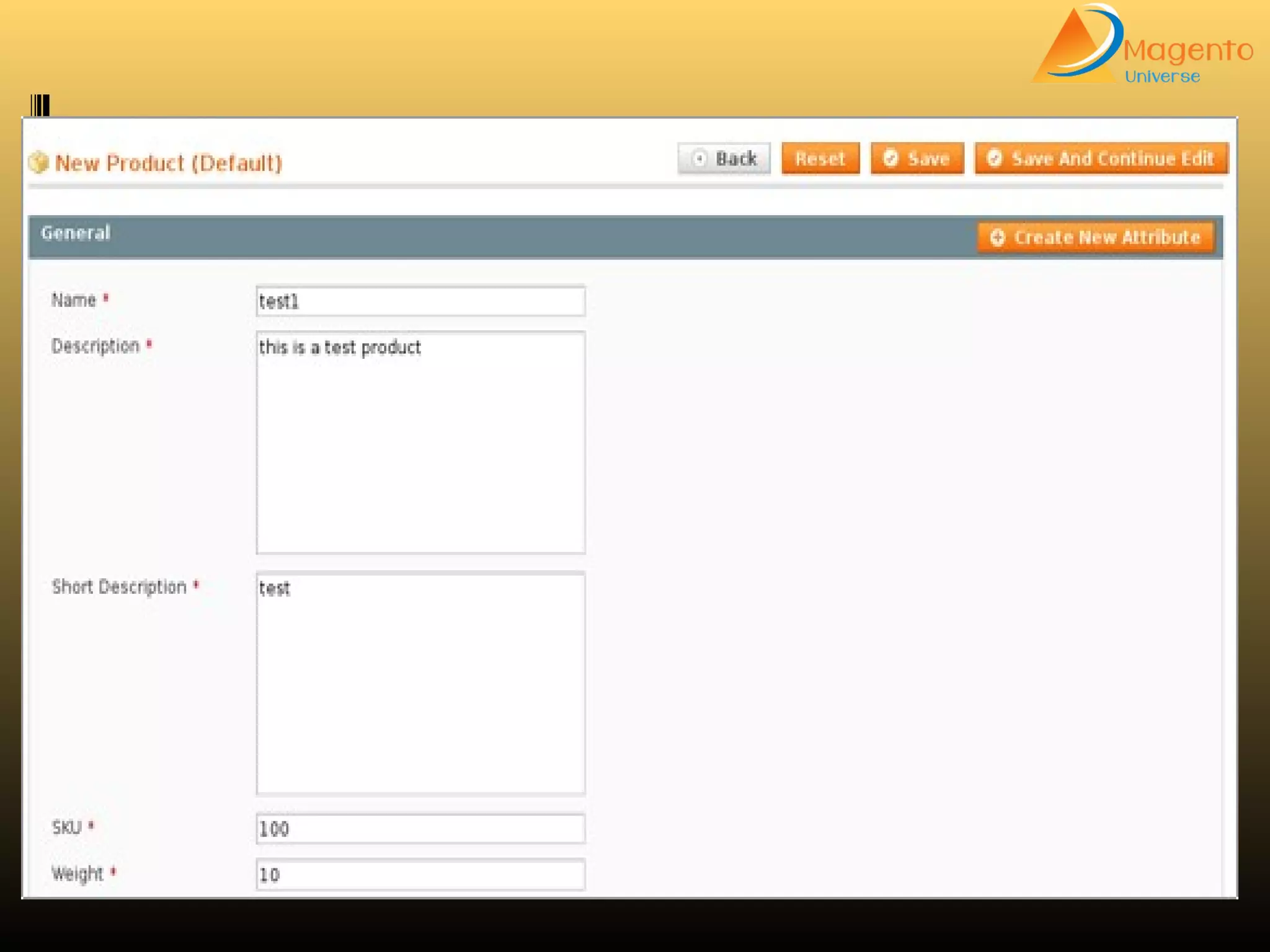
Task: Click into the Short Description text area
Action: (x=420, y=683)
